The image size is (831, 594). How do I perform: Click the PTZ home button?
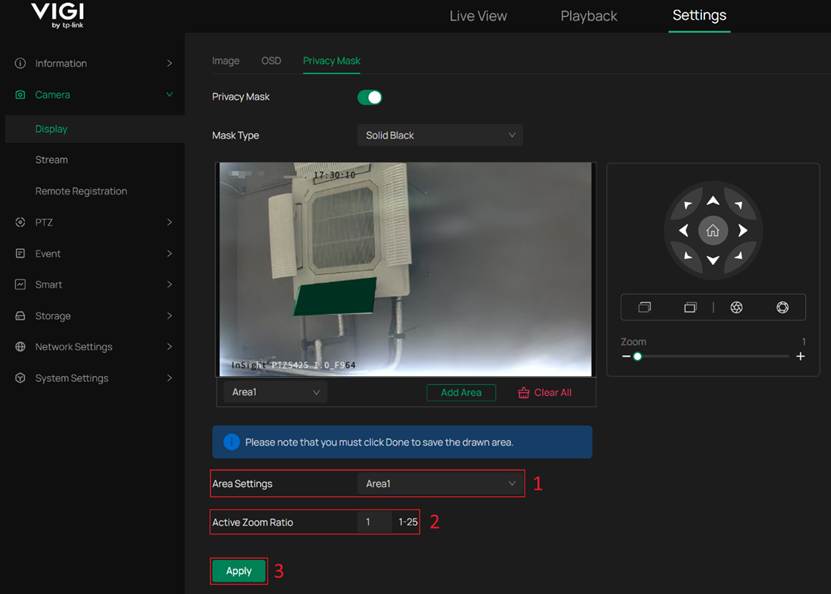(713, 230)
